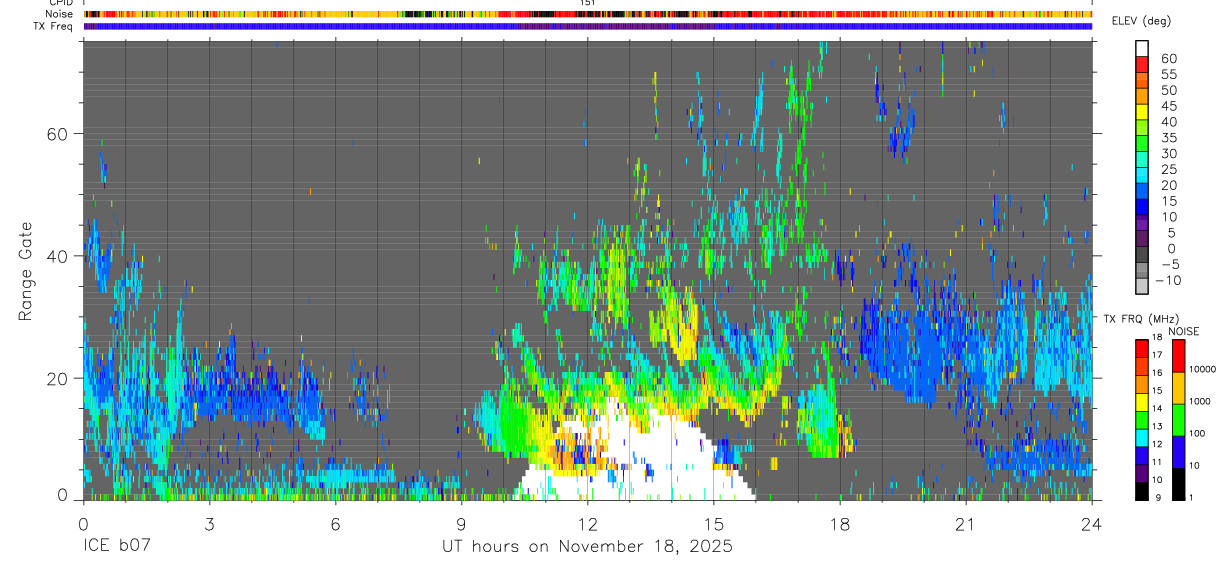Click x-axis hour label "9"
The height and width of the screenshot is (567, 1228).
(462, 523)
